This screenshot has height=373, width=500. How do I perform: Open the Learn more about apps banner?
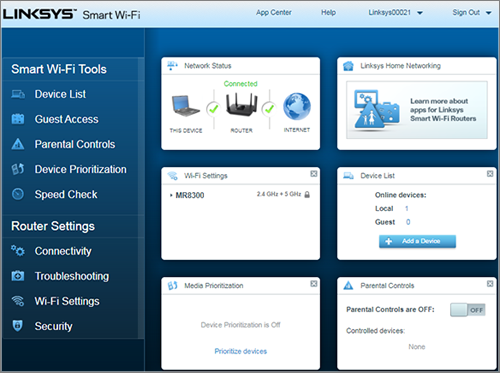tap(417, 110)
